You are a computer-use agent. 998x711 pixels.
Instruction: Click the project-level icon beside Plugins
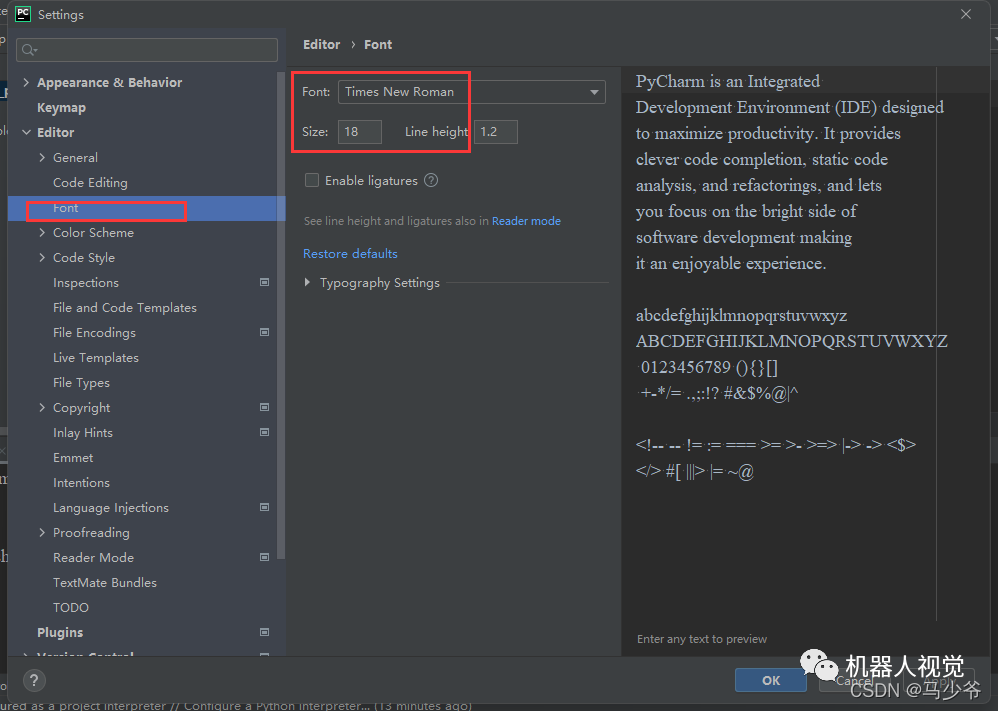click(x=265, y=632)
